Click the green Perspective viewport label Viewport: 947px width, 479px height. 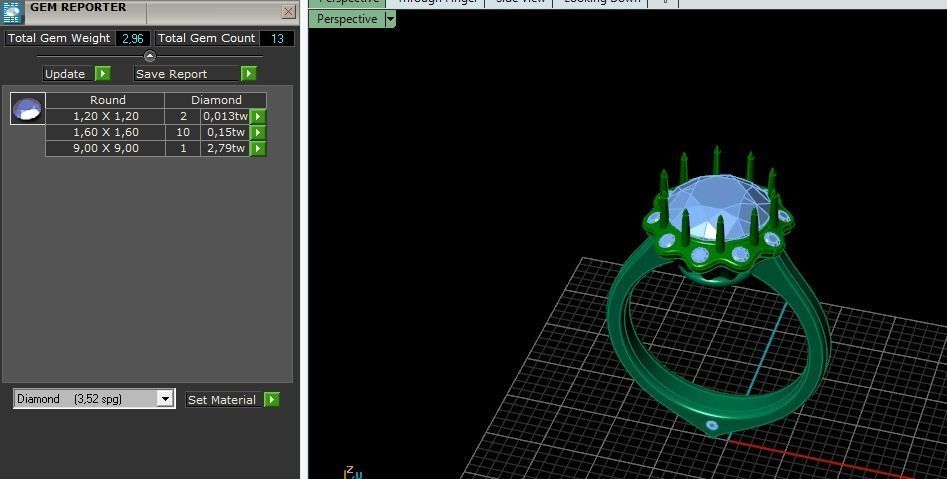[x=347, y=19]
